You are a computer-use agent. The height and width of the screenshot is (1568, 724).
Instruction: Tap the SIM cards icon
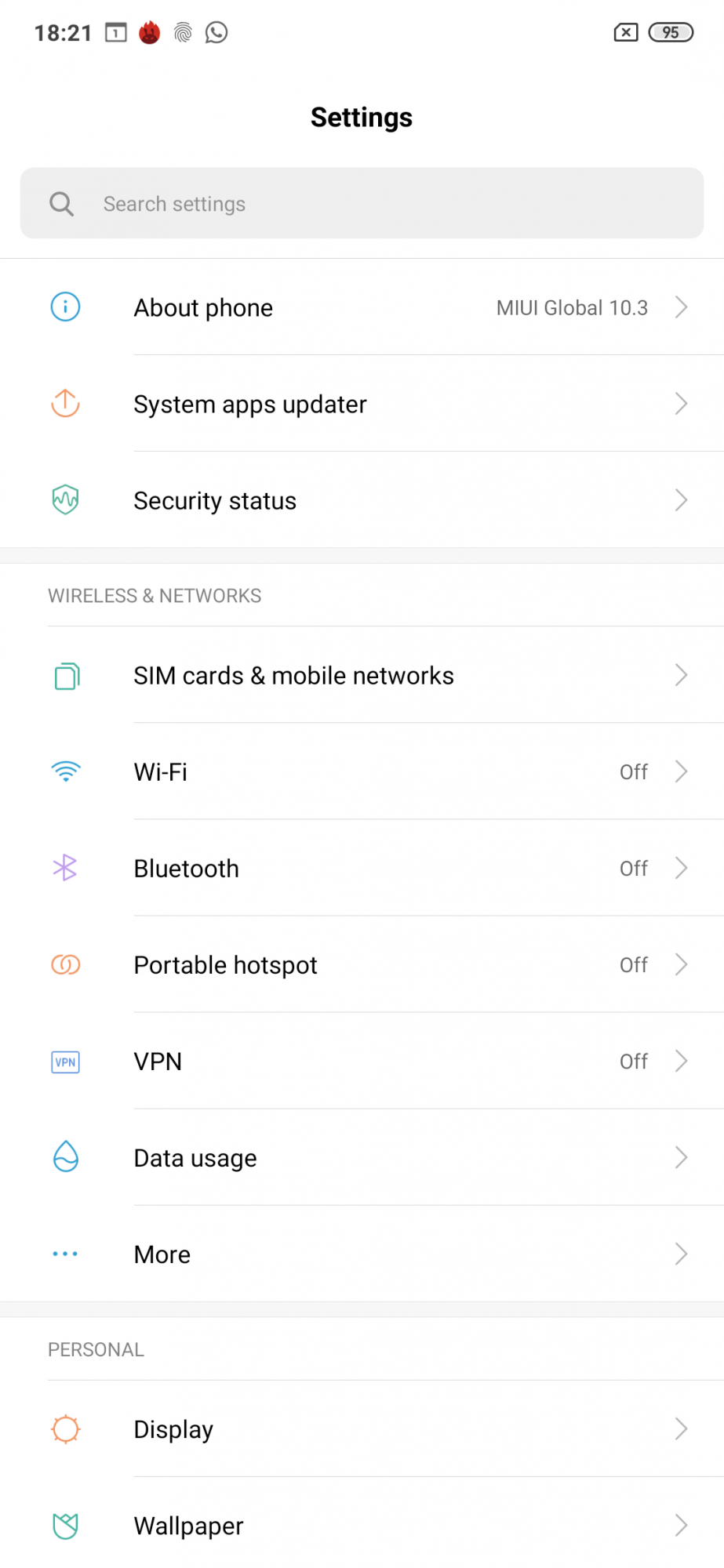pos(67,675)
